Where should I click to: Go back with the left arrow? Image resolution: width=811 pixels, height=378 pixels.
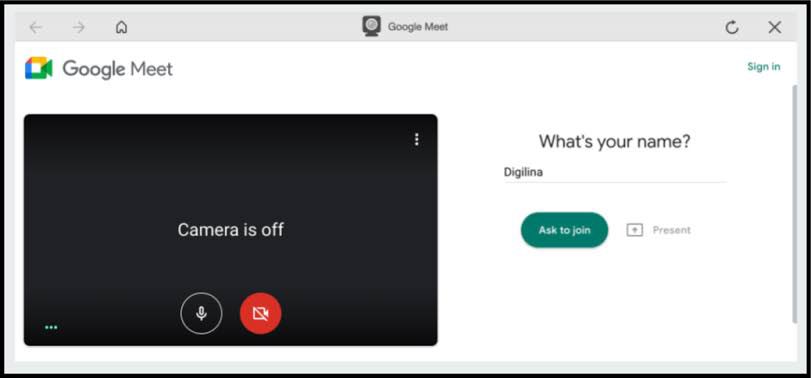tap(35, 27)
